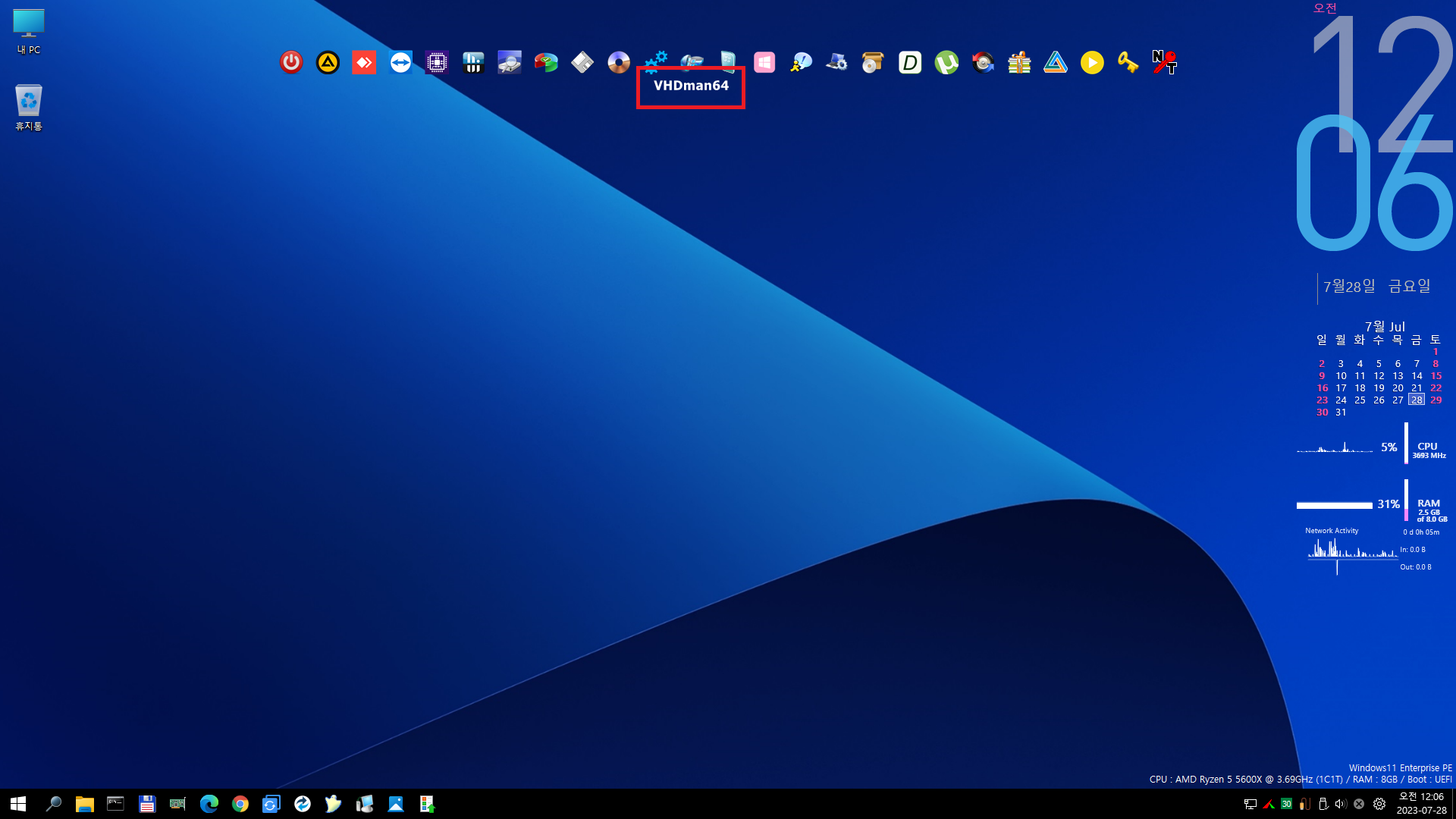This screenshot has height=819, width=1456.
Task: Open the Dism++ letter D dock icon
Action: pos(910,62)
